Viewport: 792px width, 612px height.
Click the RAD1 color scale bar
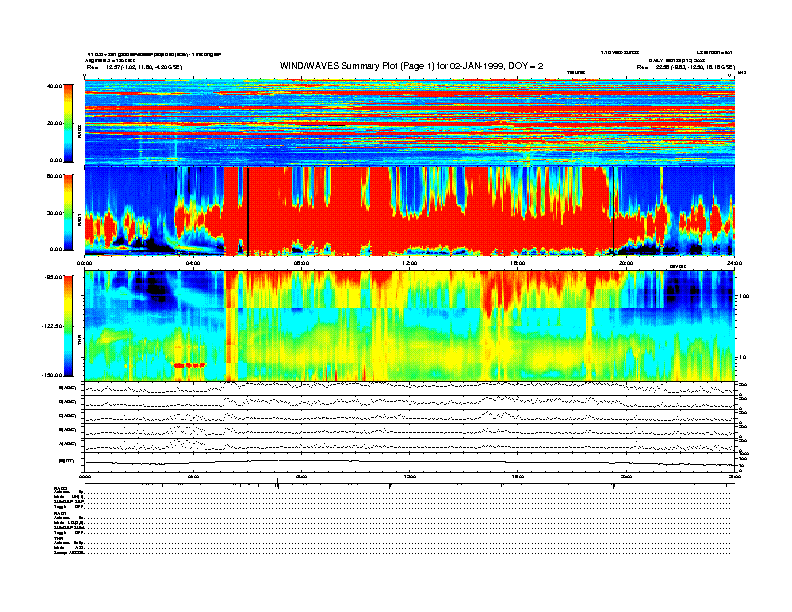click(69, 211)
